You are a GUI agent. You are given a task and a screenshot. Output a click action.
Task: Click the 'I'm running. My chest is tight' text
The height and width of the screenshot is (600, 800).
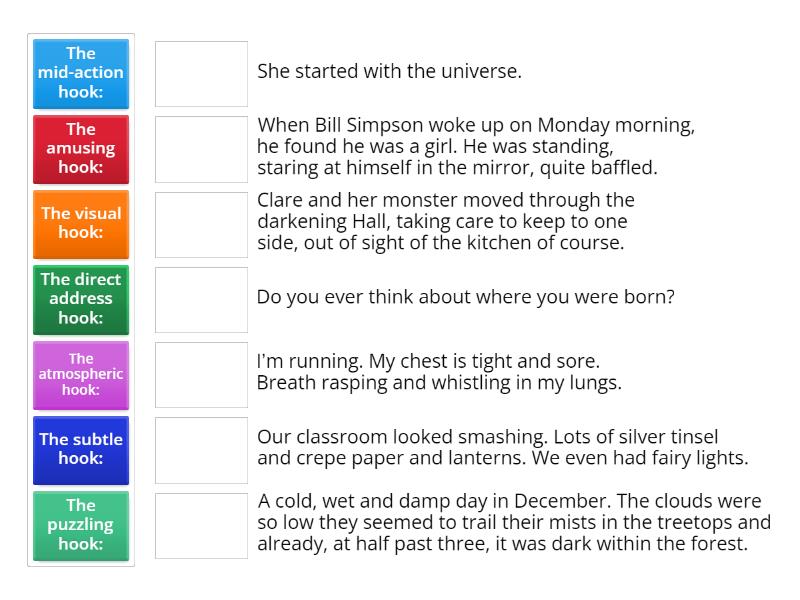439,372
